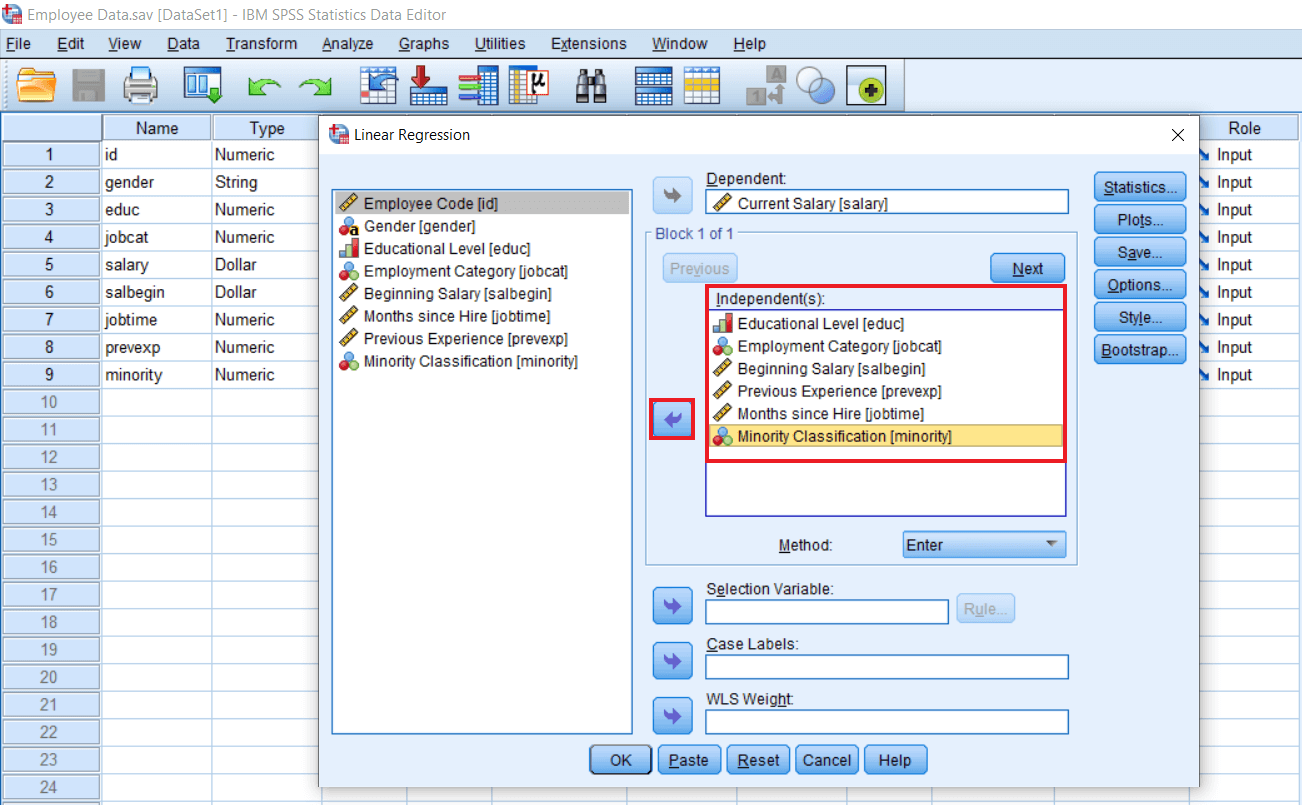
Task: Click the WLS Weight field
Action: [x=887, y=721]
